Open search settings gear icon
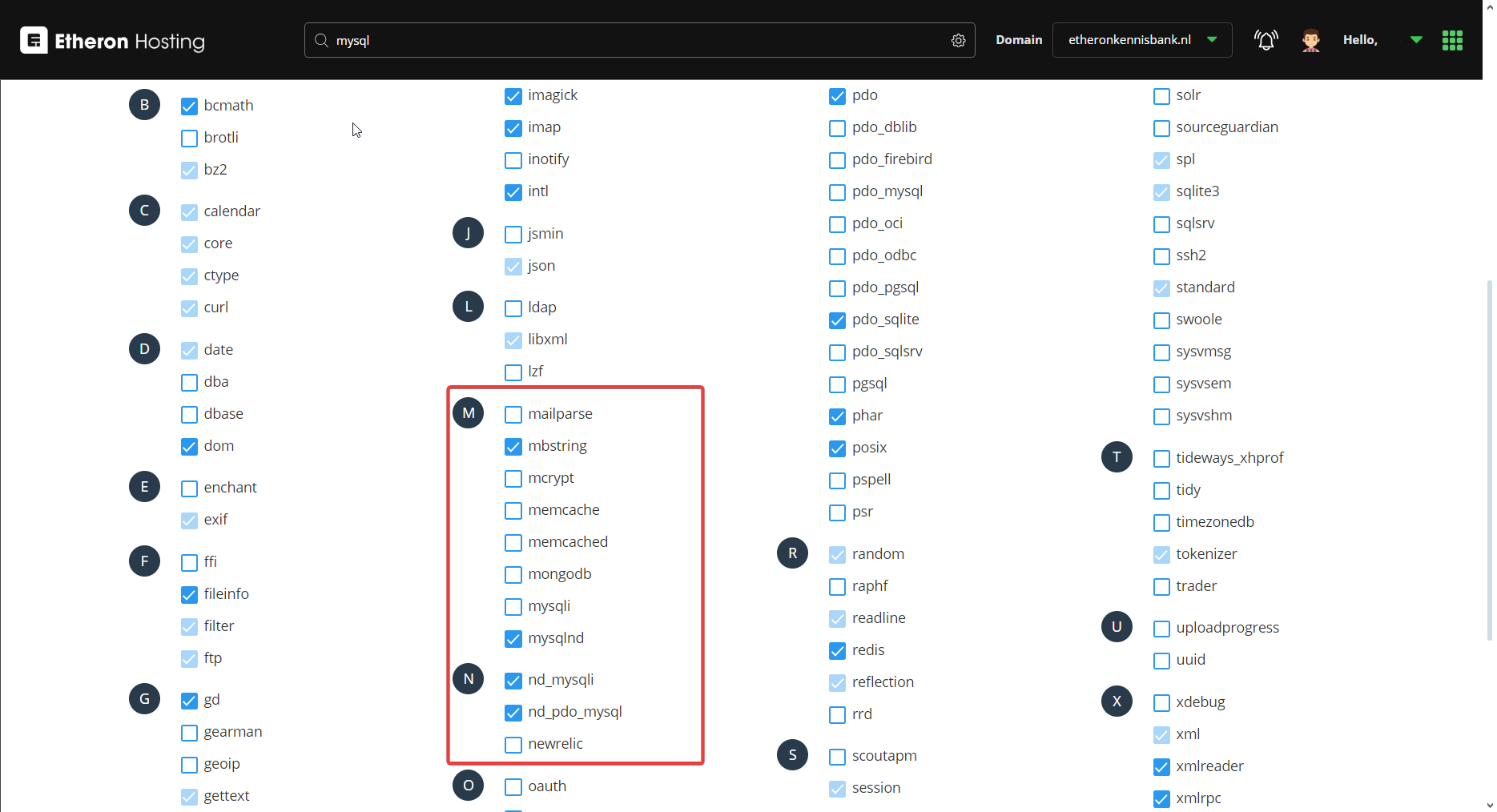1497x812 pixels. tap(958, 41)
